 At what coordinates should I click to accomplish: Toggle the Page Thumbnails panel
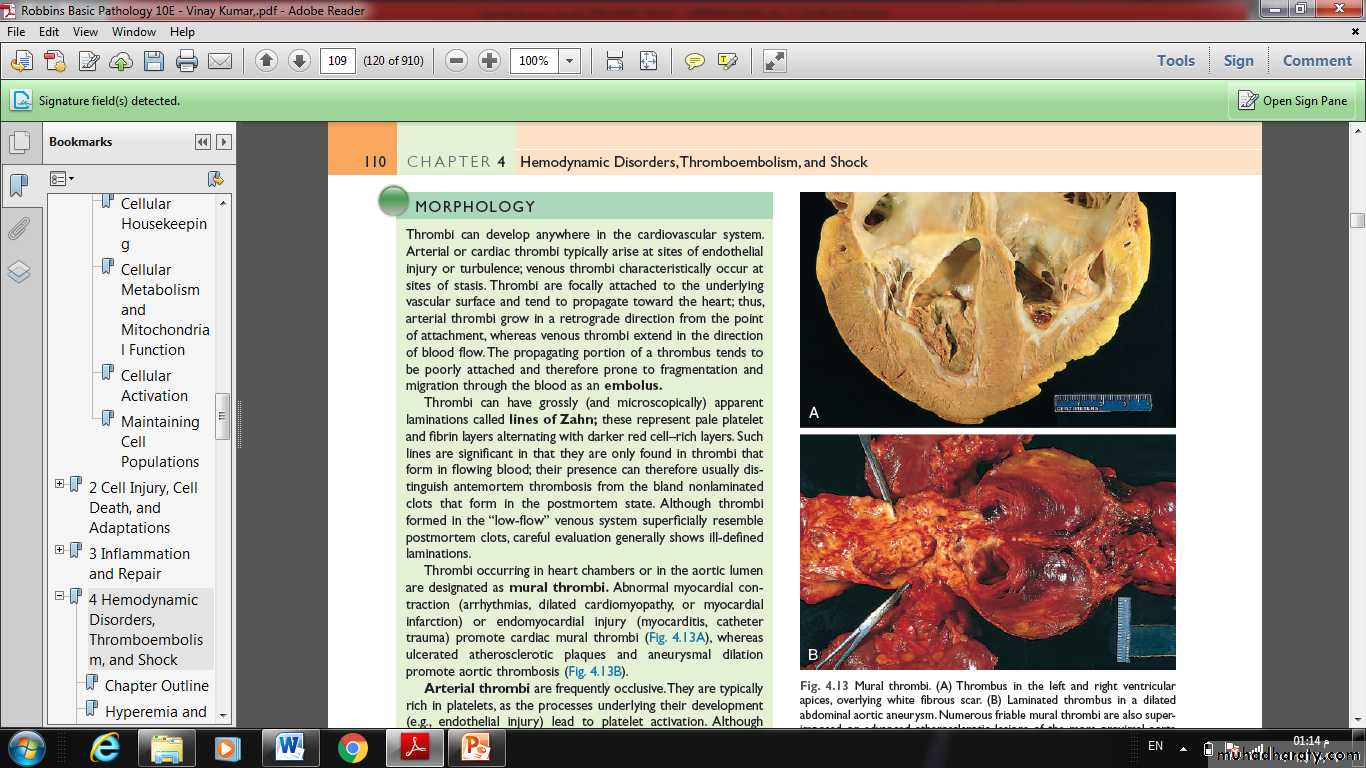pos(19,142)
